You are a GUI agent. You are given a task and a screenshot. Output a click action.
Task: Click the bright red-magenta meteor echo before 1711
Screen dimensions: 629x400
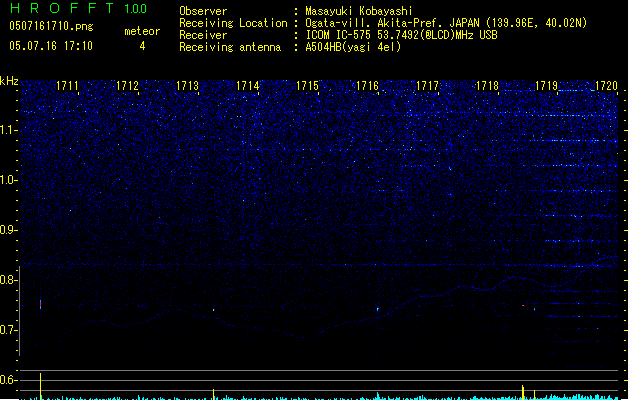pyautogui.click(x=41, y=304)
